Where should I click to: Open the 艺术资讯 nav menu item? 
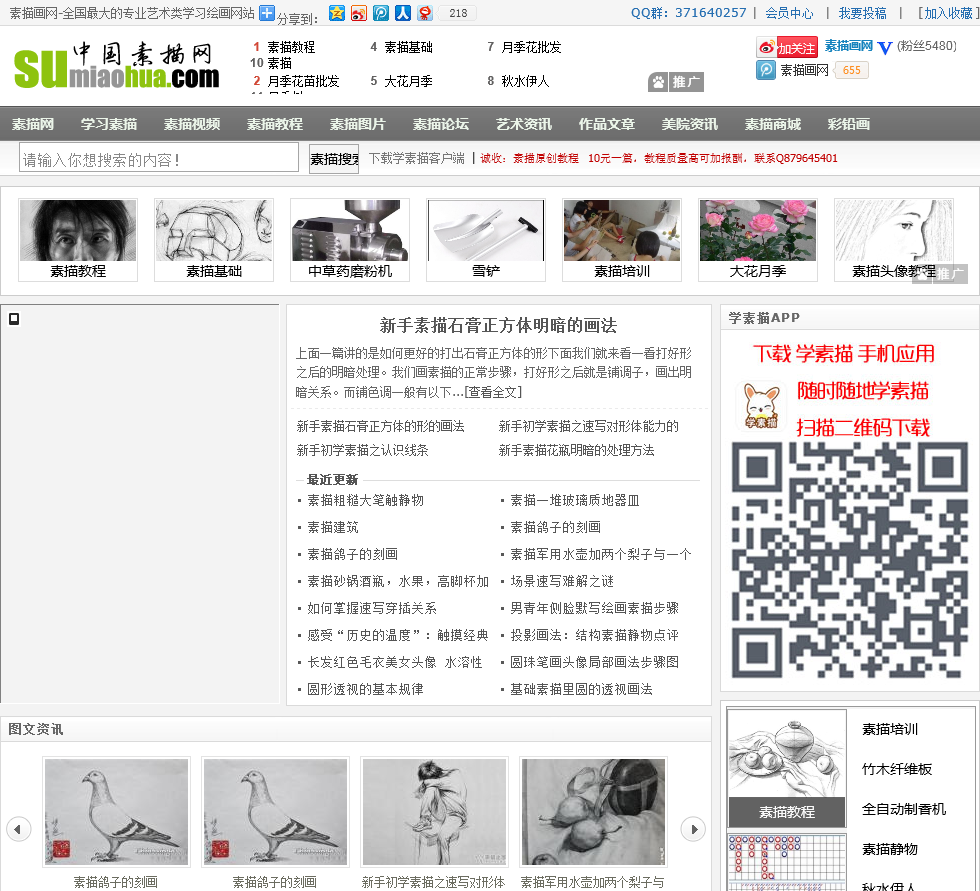pyautogui.click(x=524, y=124)
